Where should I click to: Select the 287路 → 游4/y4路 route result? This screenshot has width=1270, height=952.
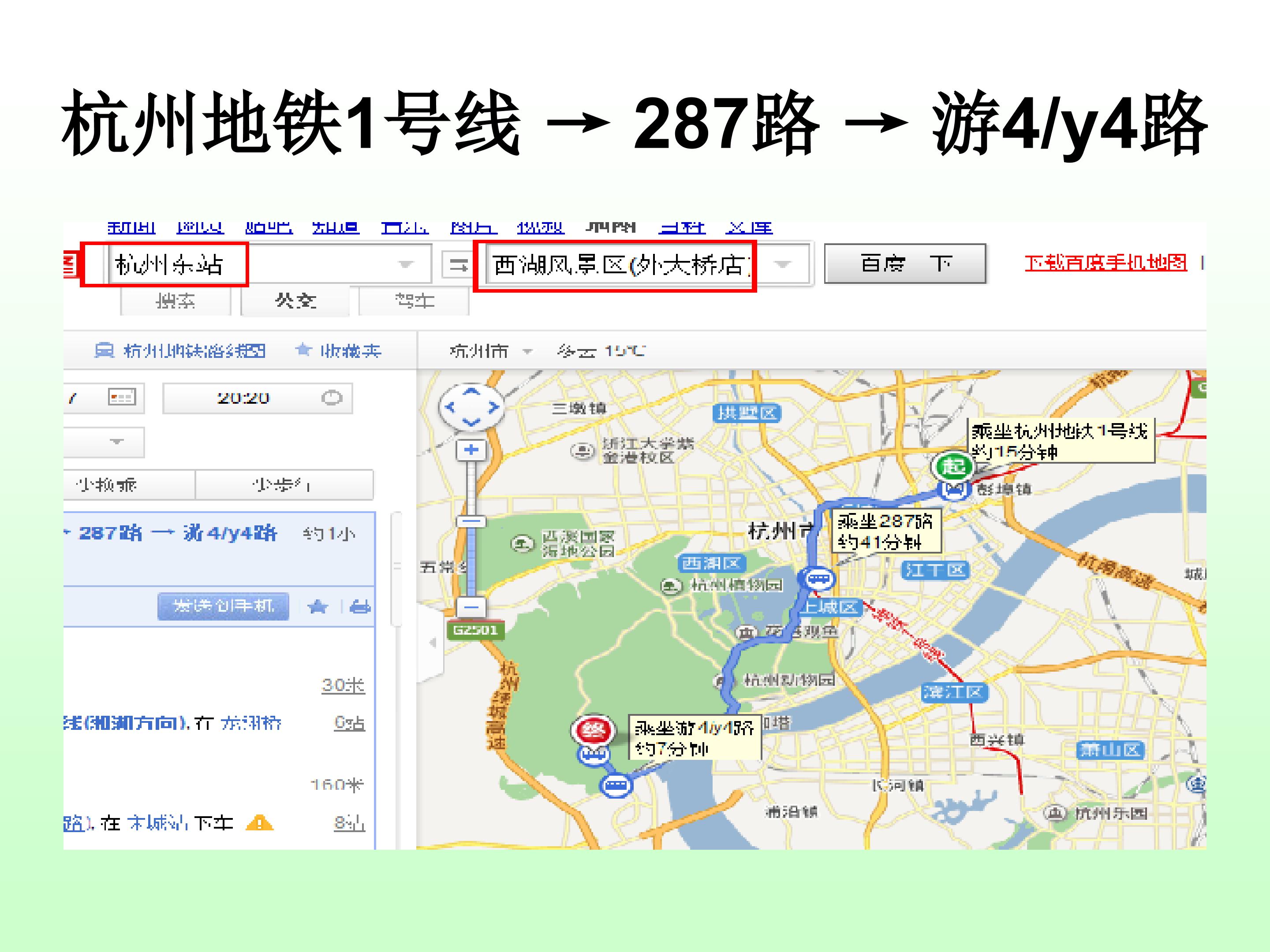219,549
